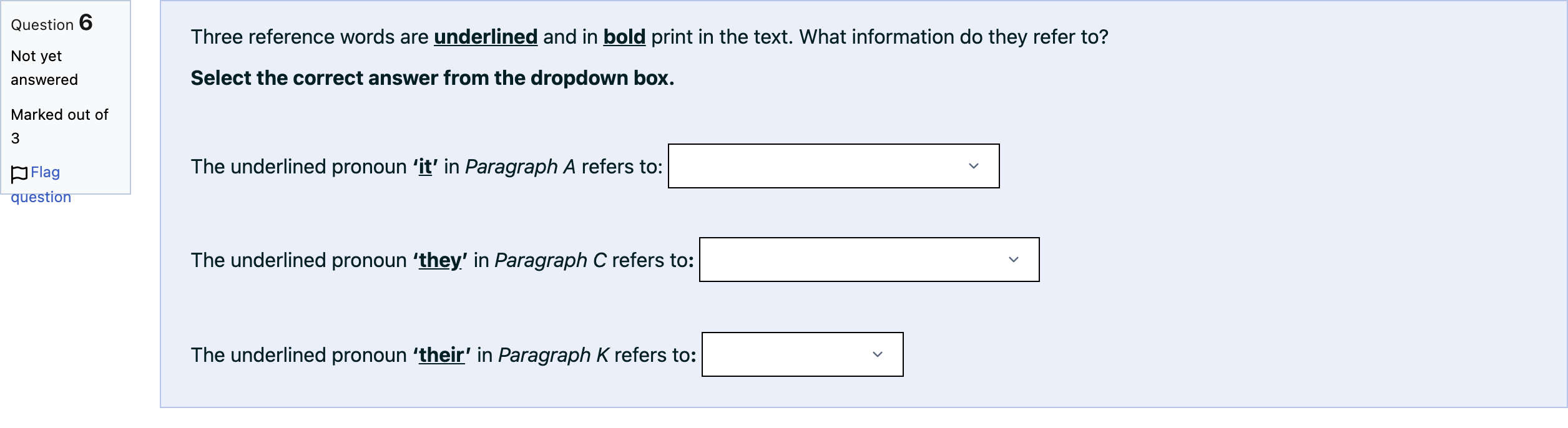
Task: Click the underlined word 'underlined' in instructions
Action: coord(486,37)
